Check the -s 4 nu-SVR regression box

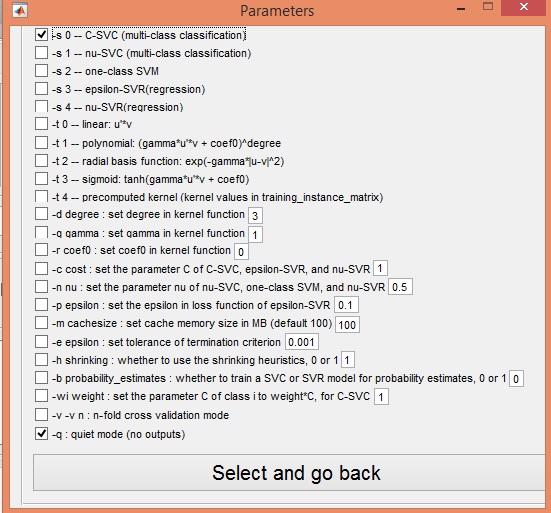pyautogui.click(x=41, y=106)
